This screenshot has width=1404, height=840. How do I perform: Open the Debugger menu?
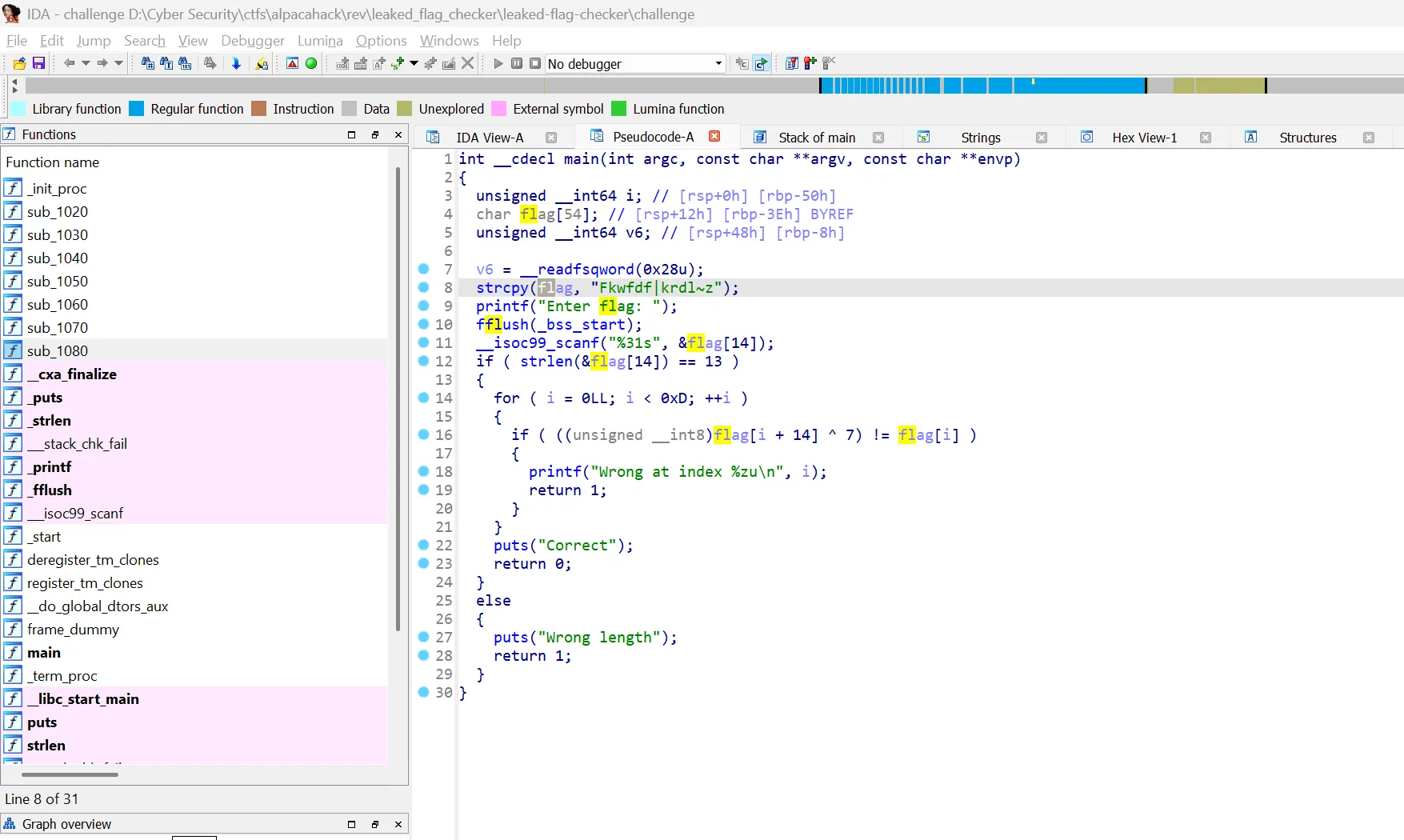tap(252, 40)
